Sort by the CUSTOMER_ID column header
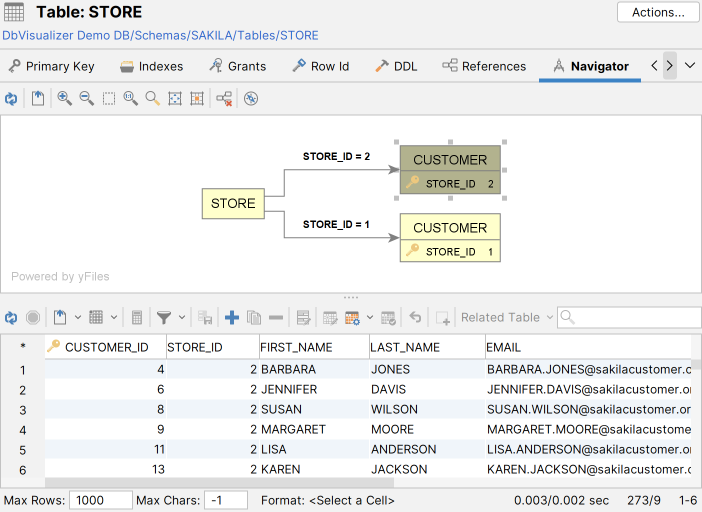 pyautogui.click(x=106, y=347)
